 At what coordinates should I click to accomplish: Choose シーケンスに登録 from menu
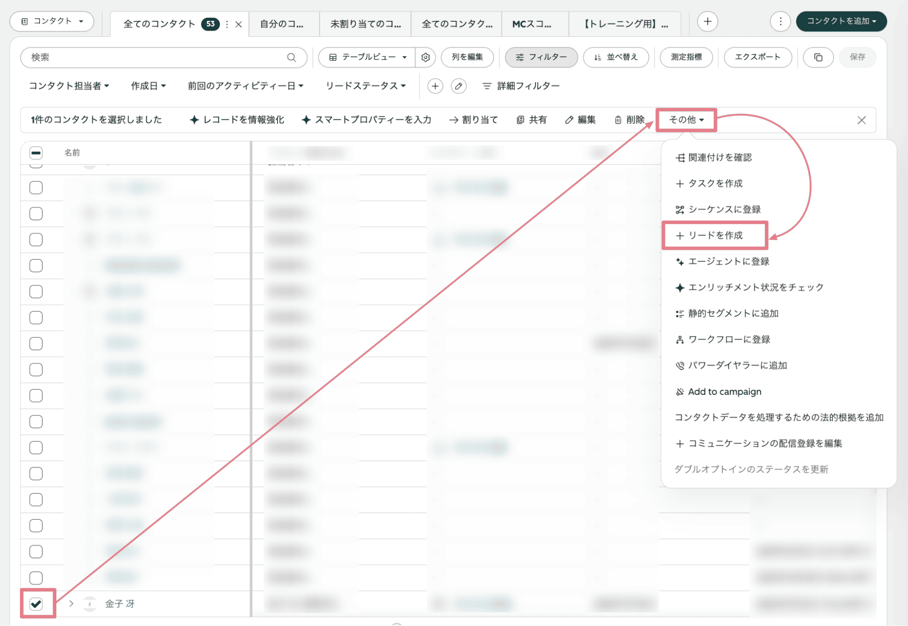[x=718, y=210]
